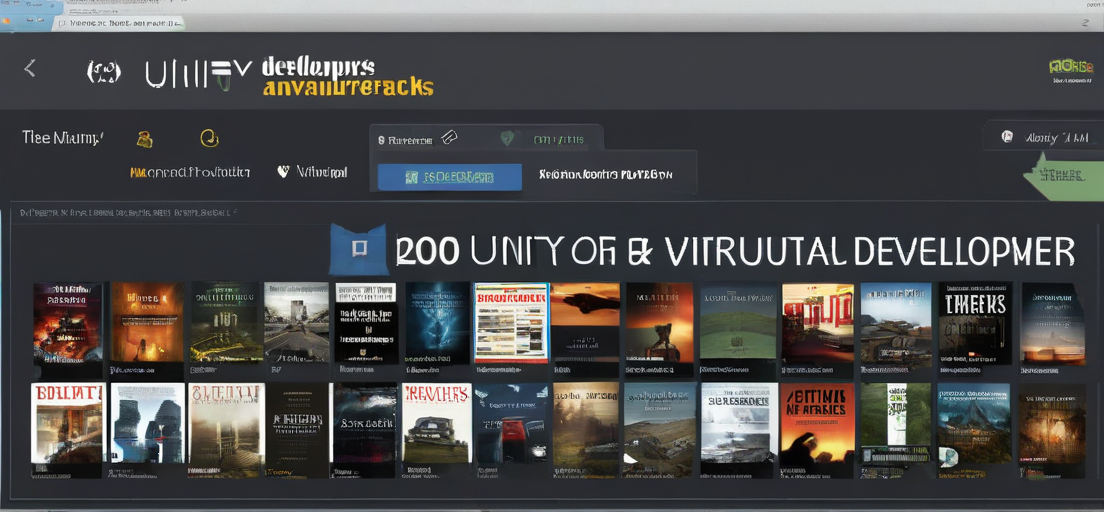Open the cover titled 'TMEEKS' in large white letters
This screenshot has width=1104, height=512.
click(x=975, y=323)
